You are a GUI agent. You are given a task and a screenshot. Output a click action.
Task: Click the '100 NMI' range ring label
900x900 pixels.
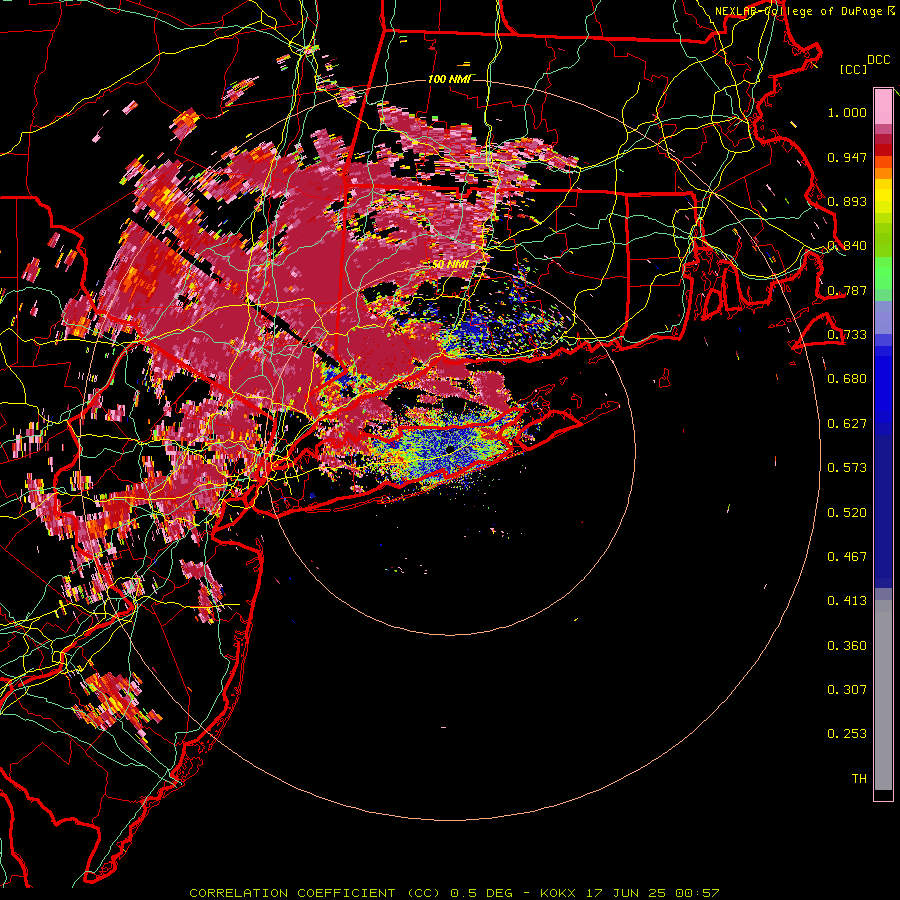click(449, 79)
